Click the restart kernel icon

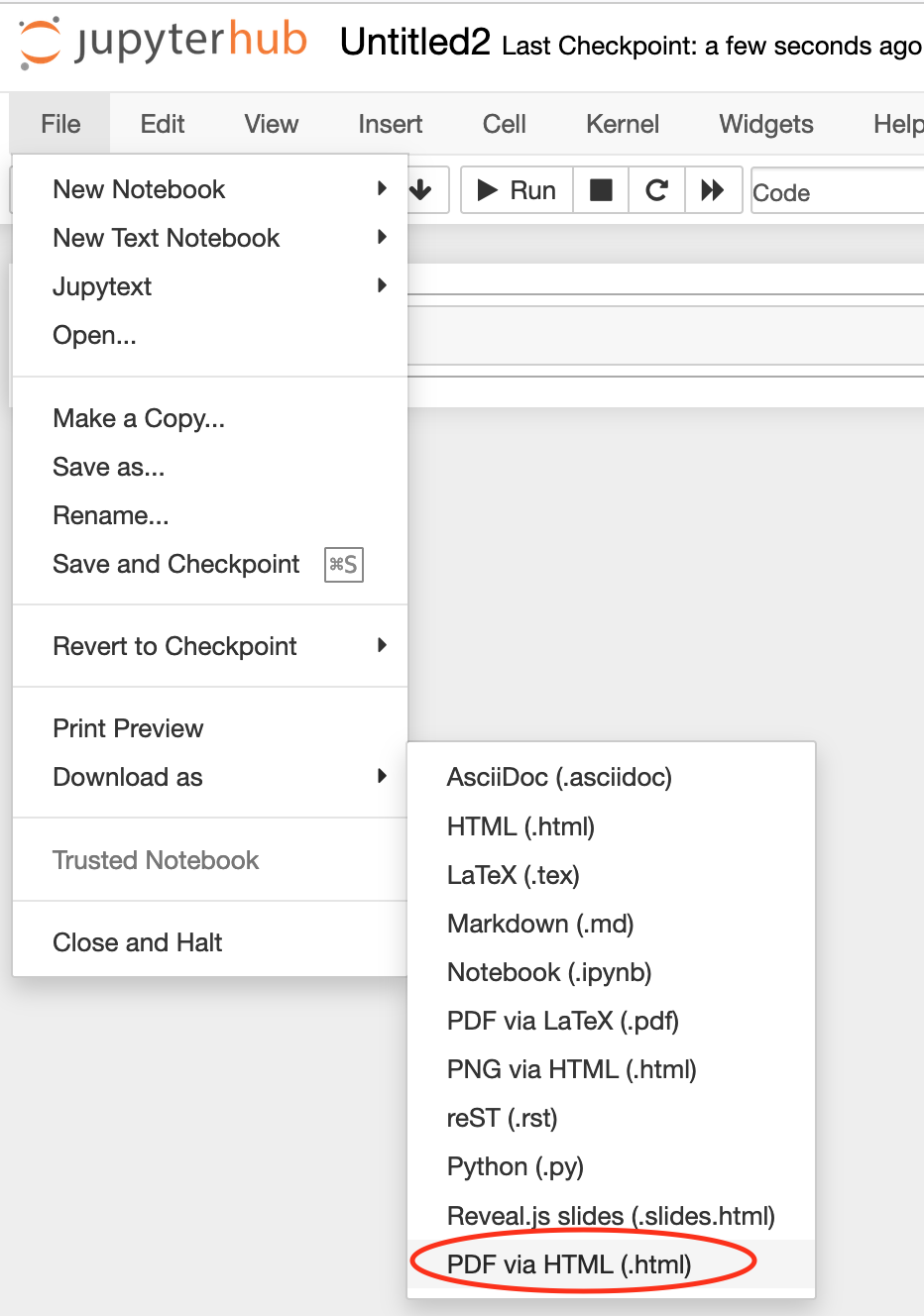(656, 190)
